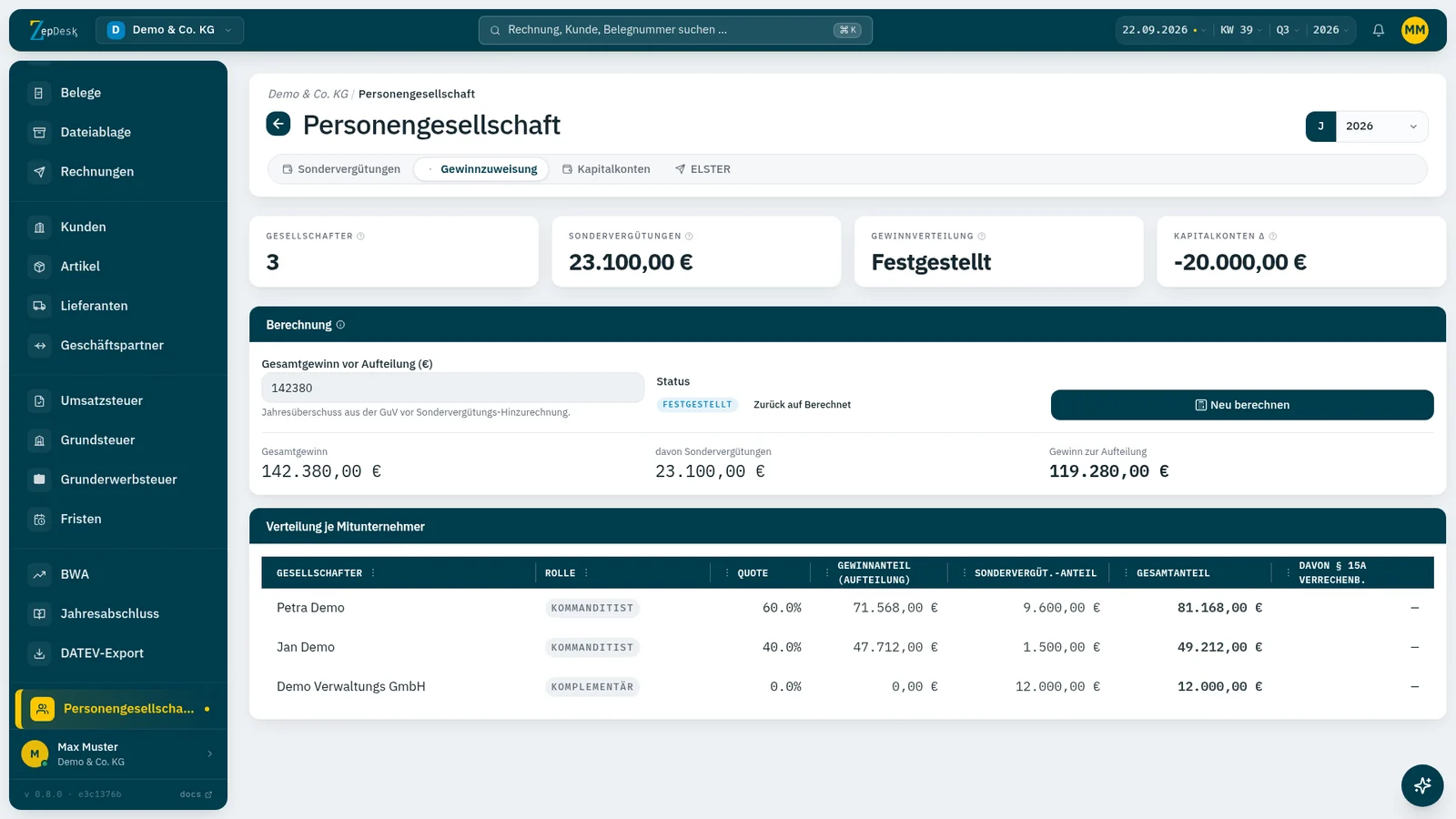Viewport: 1456px width, 819px height.
Task: Open Geschäftspartner
Action: [x=118, y=346]
